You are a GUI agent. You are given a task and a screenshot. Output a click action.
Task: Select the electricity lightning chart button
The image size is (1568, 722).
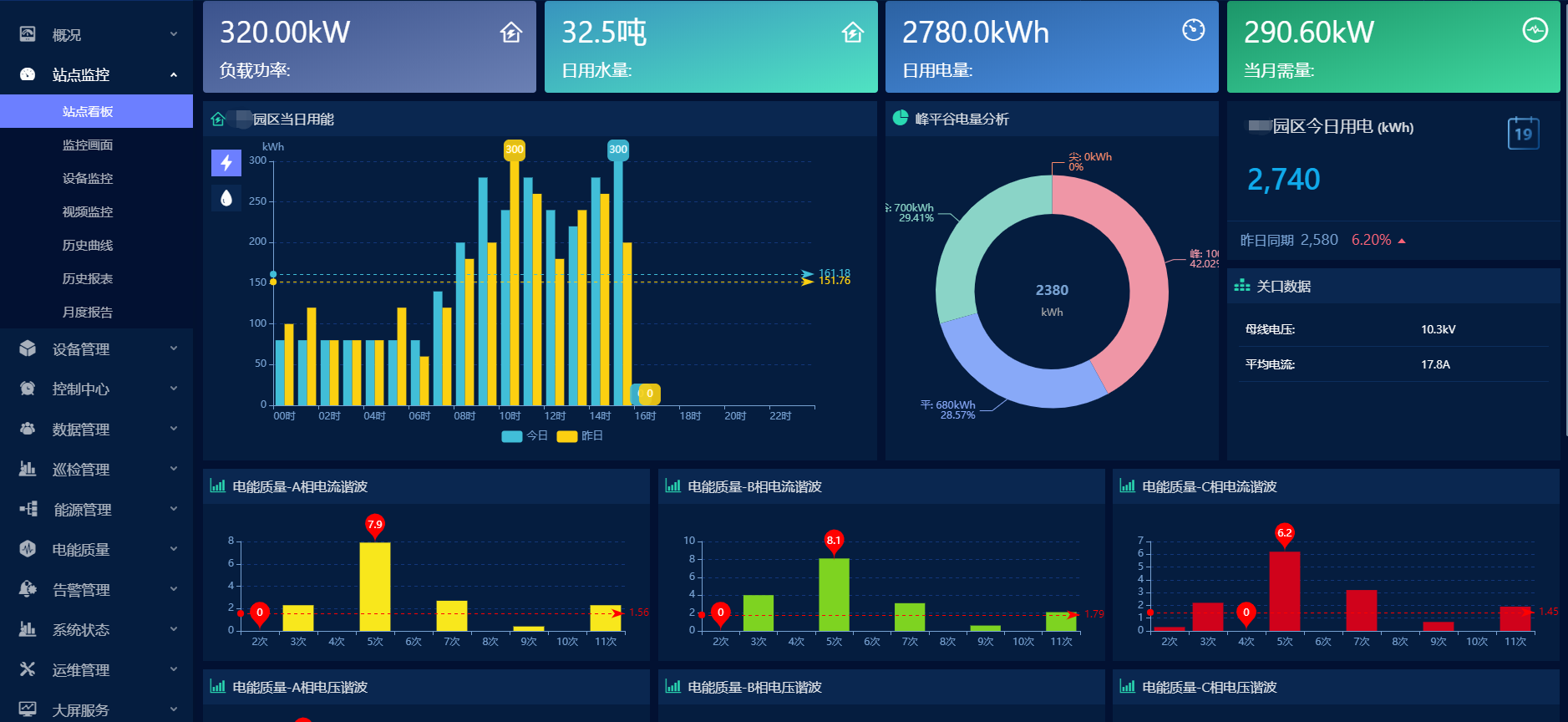tap(226, 163)
